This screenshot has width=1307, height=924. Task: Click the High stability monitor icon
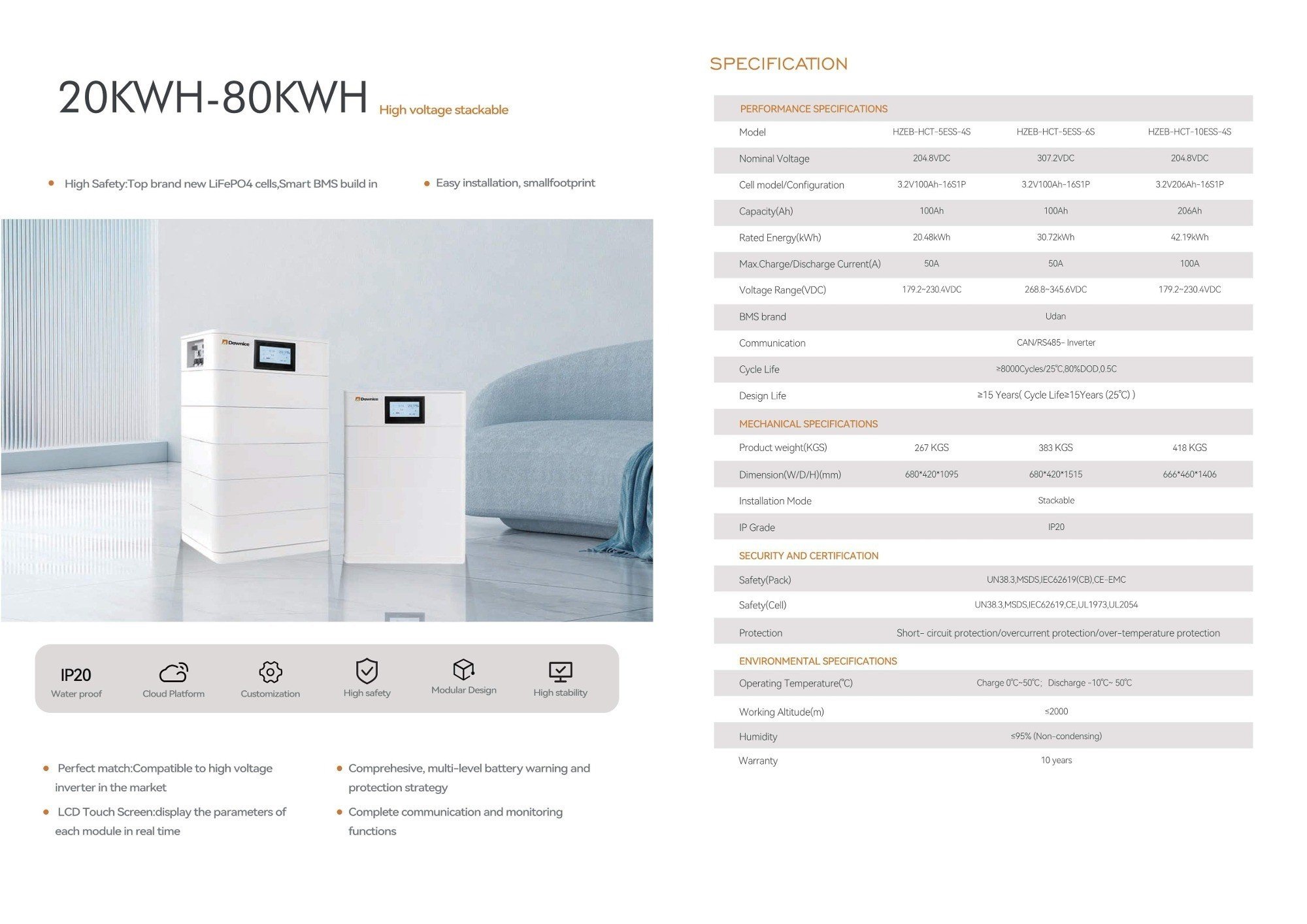pos(561,672)
